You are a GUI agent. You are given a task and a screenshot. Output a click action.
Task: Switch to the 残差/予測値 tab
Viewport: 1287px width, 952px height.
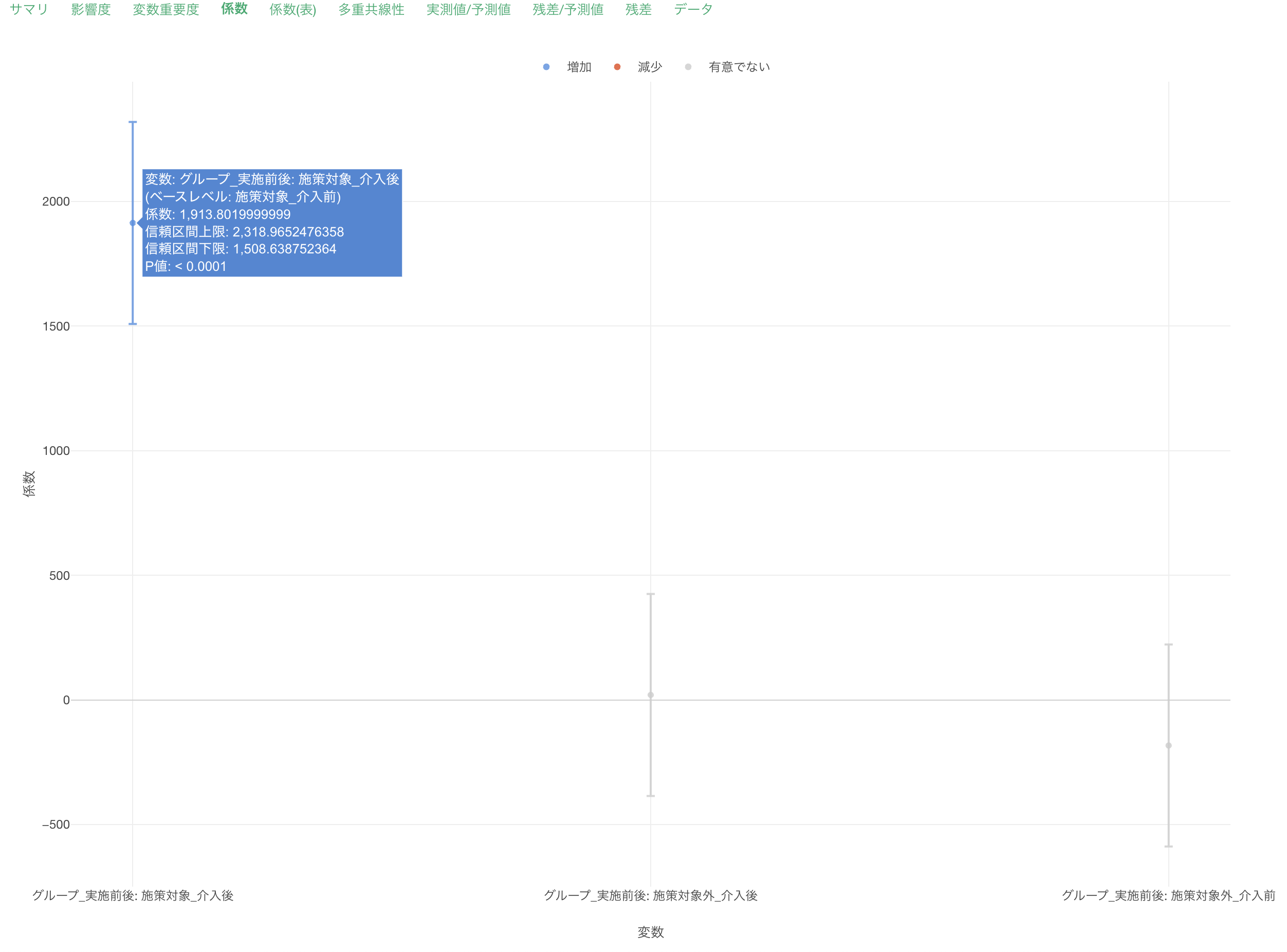[568, 9]
